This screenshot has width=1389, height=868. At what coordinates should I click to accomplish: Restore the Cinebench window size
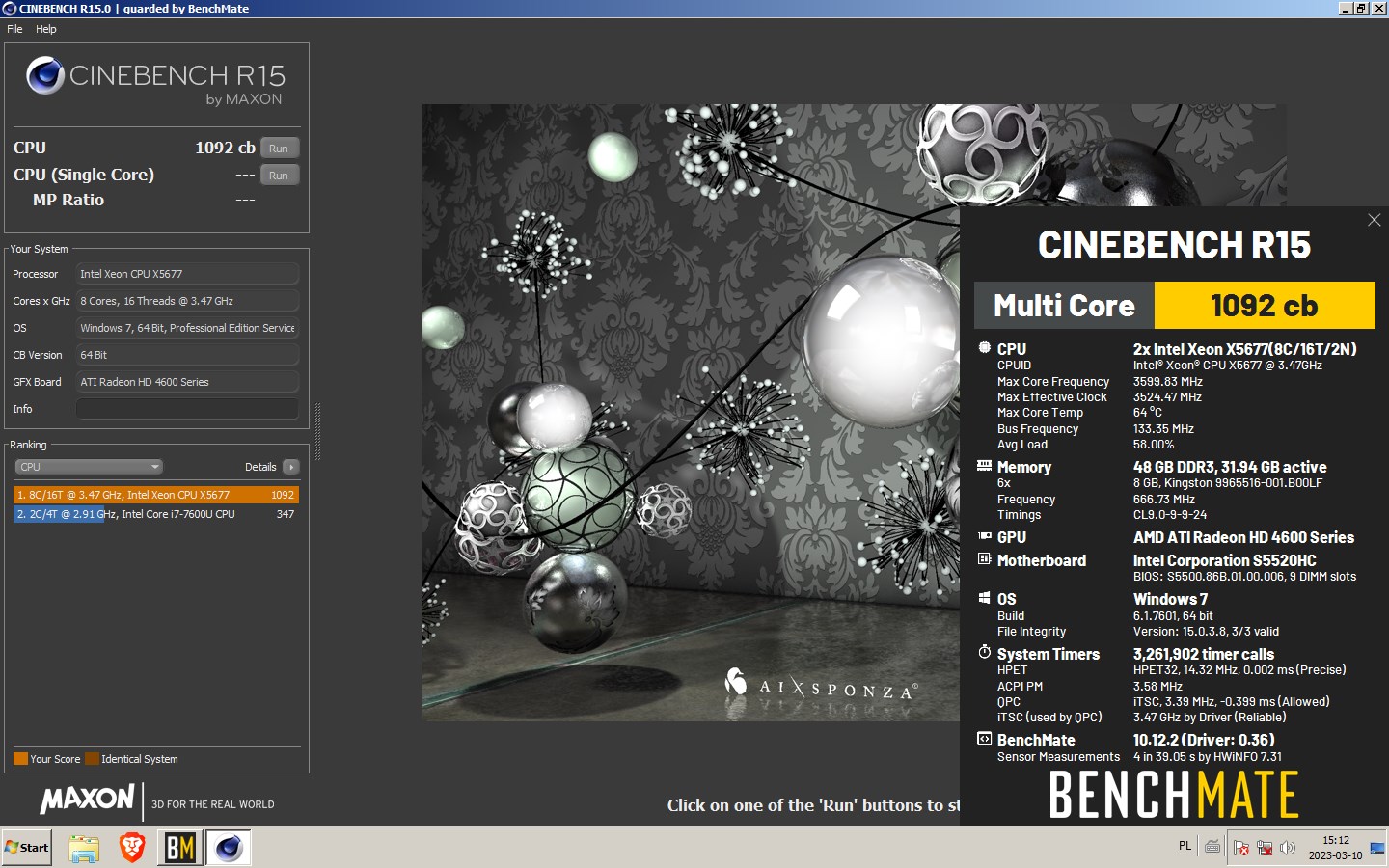[1361, 8]
